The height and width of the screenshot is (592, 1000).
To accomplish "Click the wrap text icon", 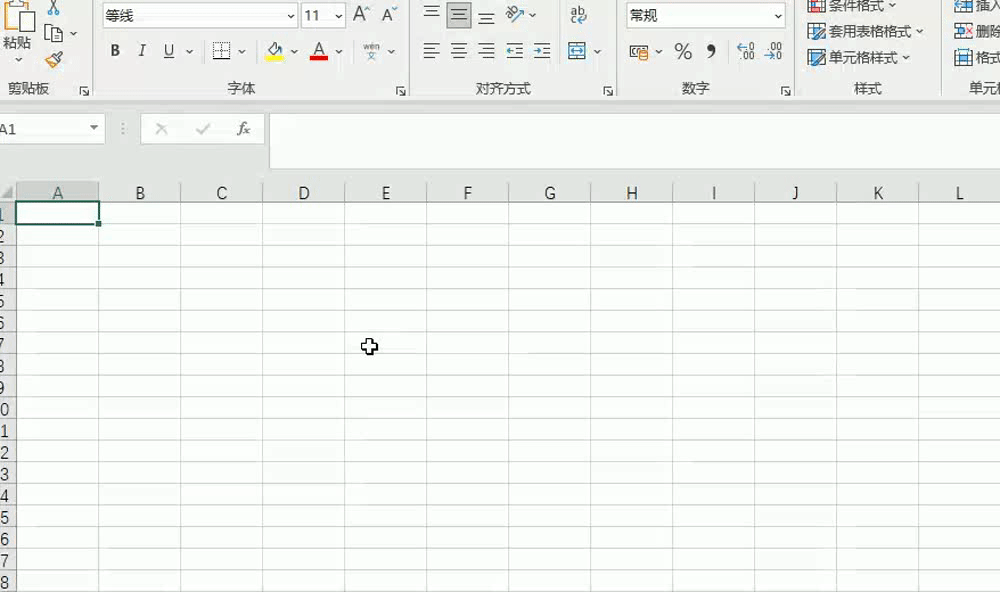I will [x=578, y=15].
